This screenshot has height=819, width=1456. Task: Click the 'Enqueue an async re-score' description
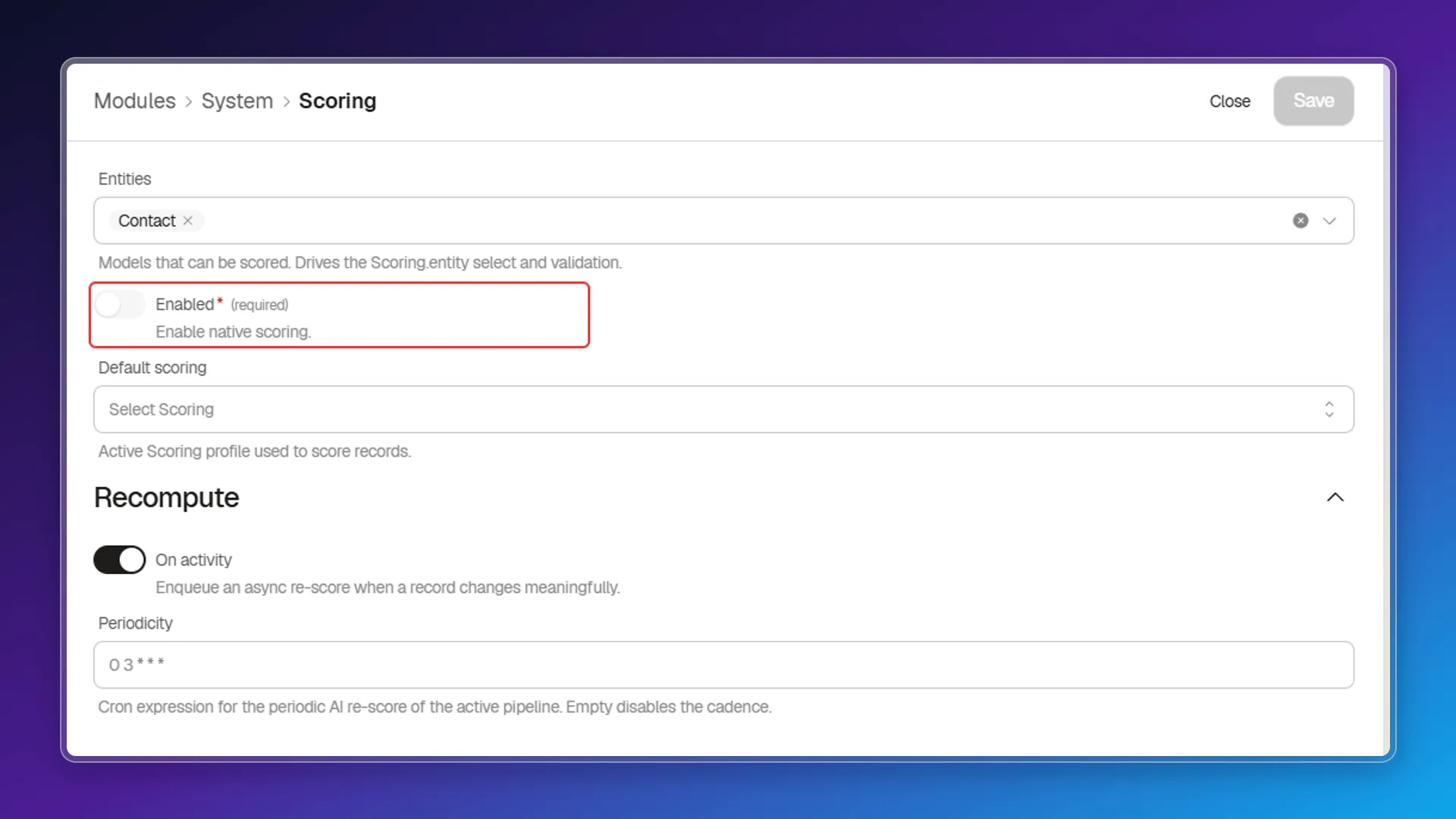(388, 588)
